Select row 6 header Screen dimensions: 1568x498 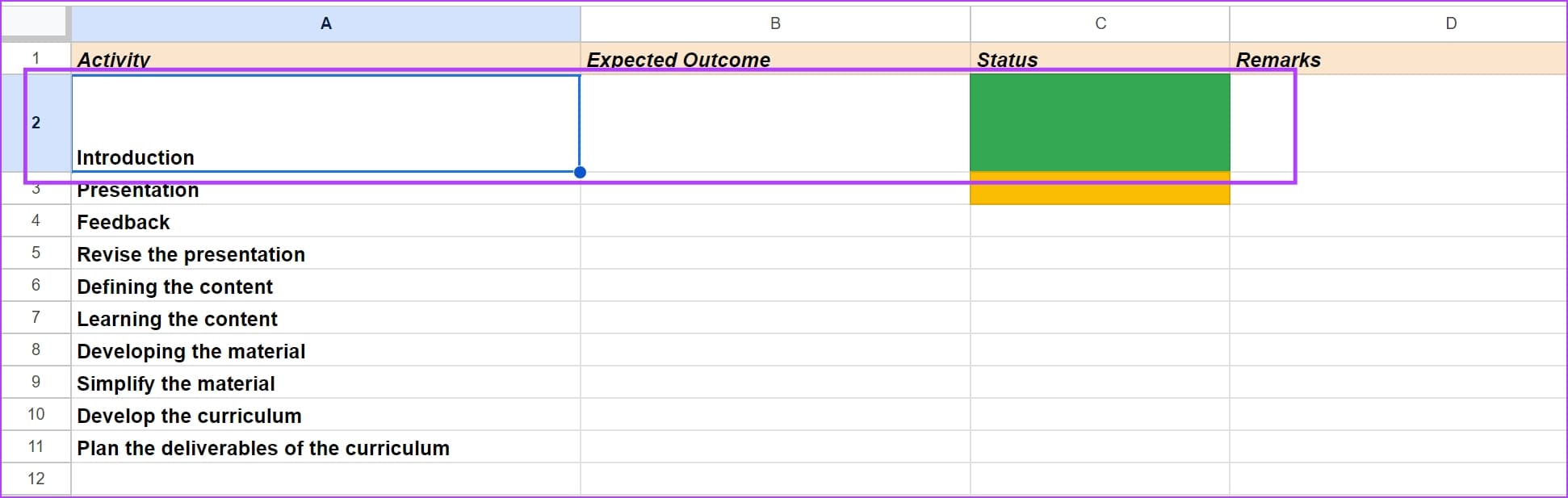(36, 285)
